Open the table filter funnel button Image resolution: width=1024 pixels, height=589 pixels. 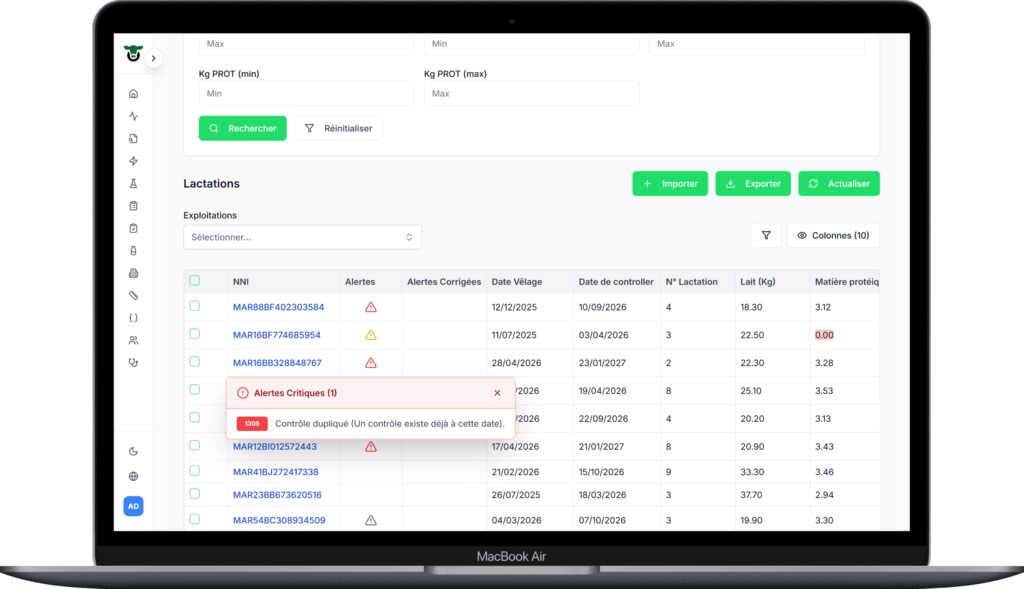[766, 235]
